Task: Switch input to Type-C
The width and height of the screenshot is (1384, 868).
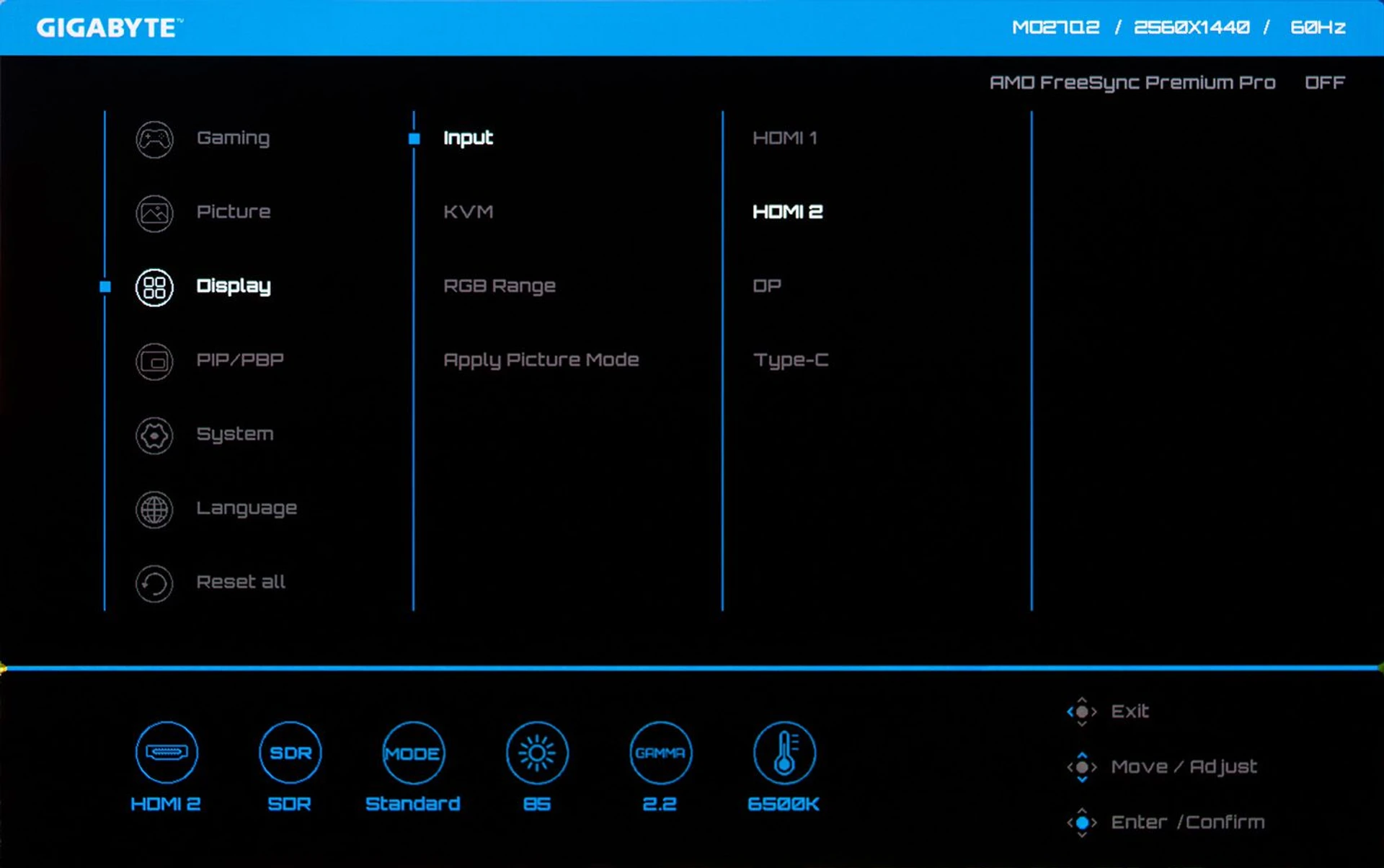Action: tap(791, 360)
